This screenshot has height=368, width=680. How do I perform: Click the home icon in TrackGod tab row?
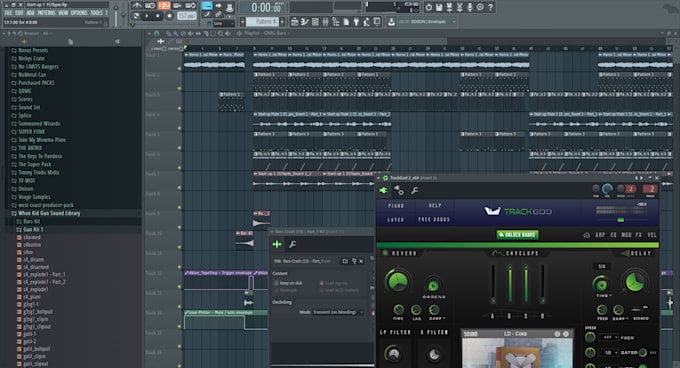[587, 235]
